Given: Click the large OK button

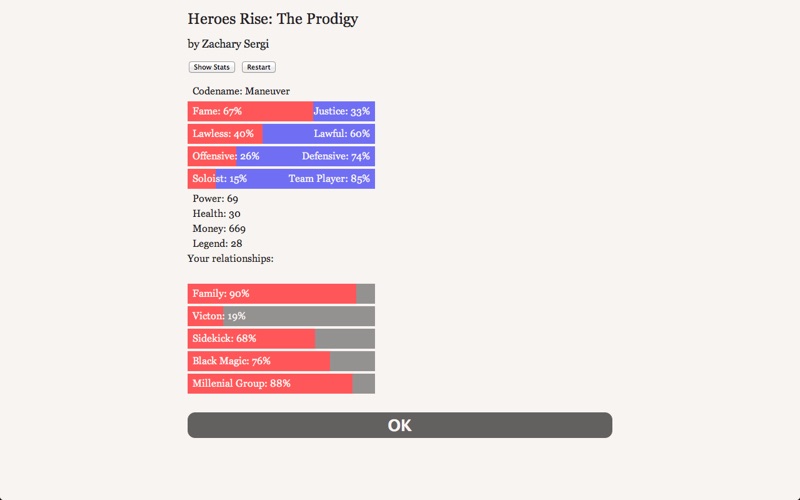Looking at the screenshot, I should [x=399, y=425].
